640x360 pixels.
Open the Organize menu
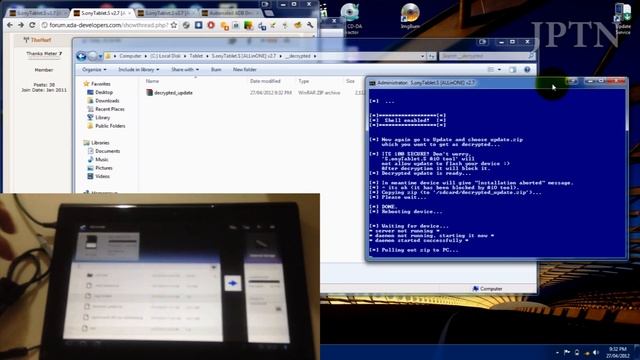94,70
